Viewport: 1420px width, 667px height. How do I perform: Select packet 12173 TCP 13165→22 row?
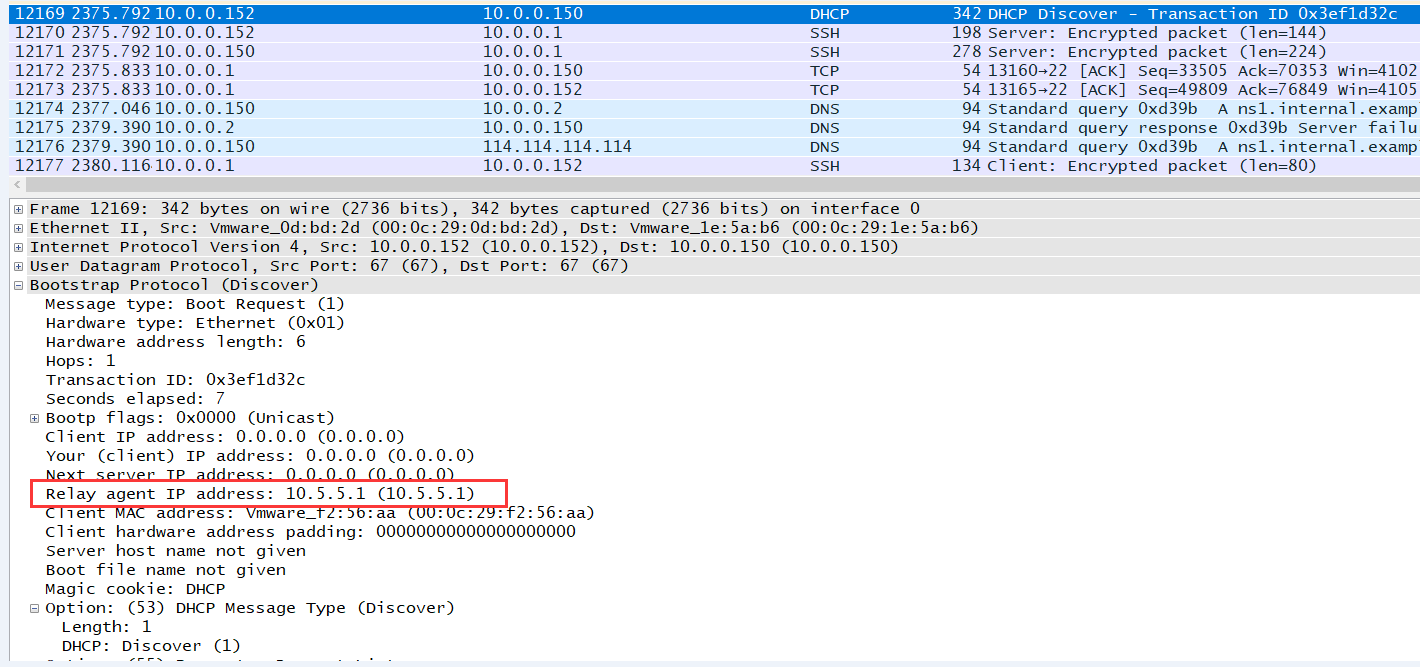click(714, 90)
